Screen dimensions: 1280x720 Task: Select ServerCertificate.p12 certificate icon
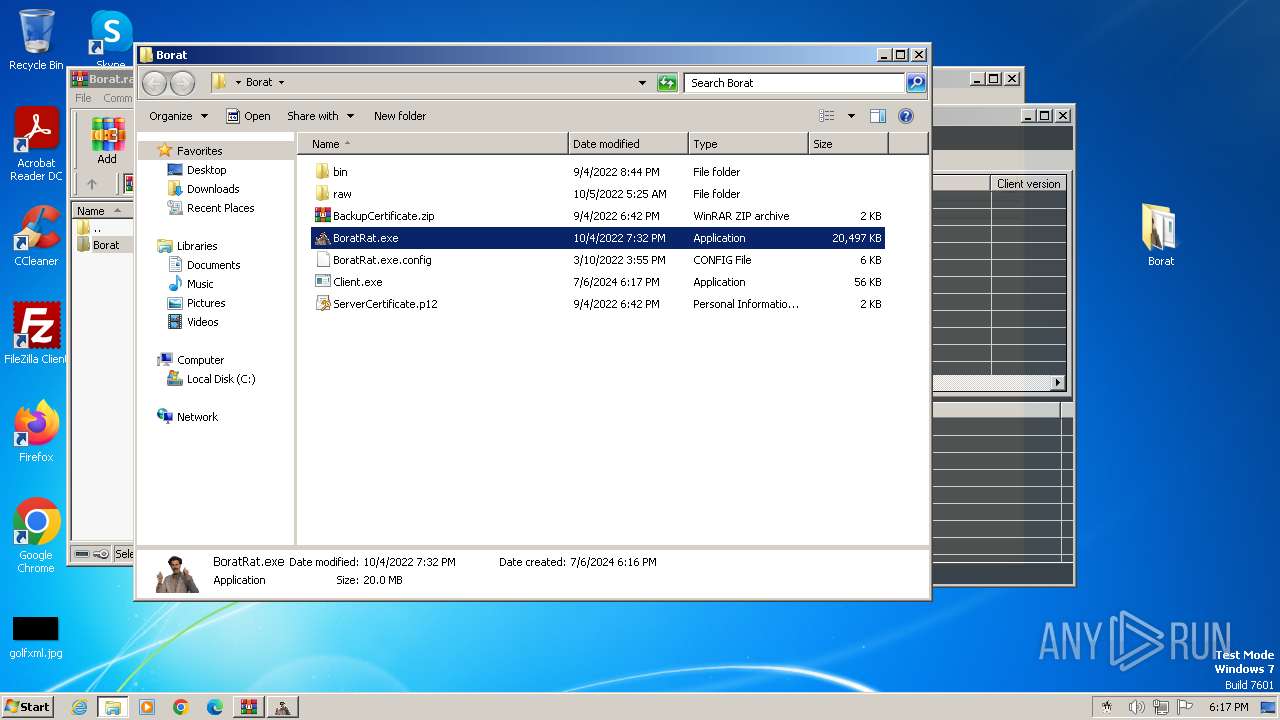[x=322, y=304]
